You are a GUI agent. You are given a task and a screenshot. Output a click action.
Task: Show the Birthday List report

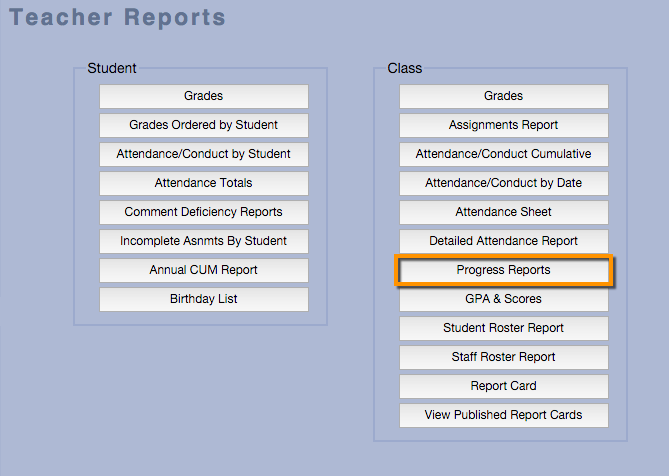pyautogui.click(x=203, y=299)
